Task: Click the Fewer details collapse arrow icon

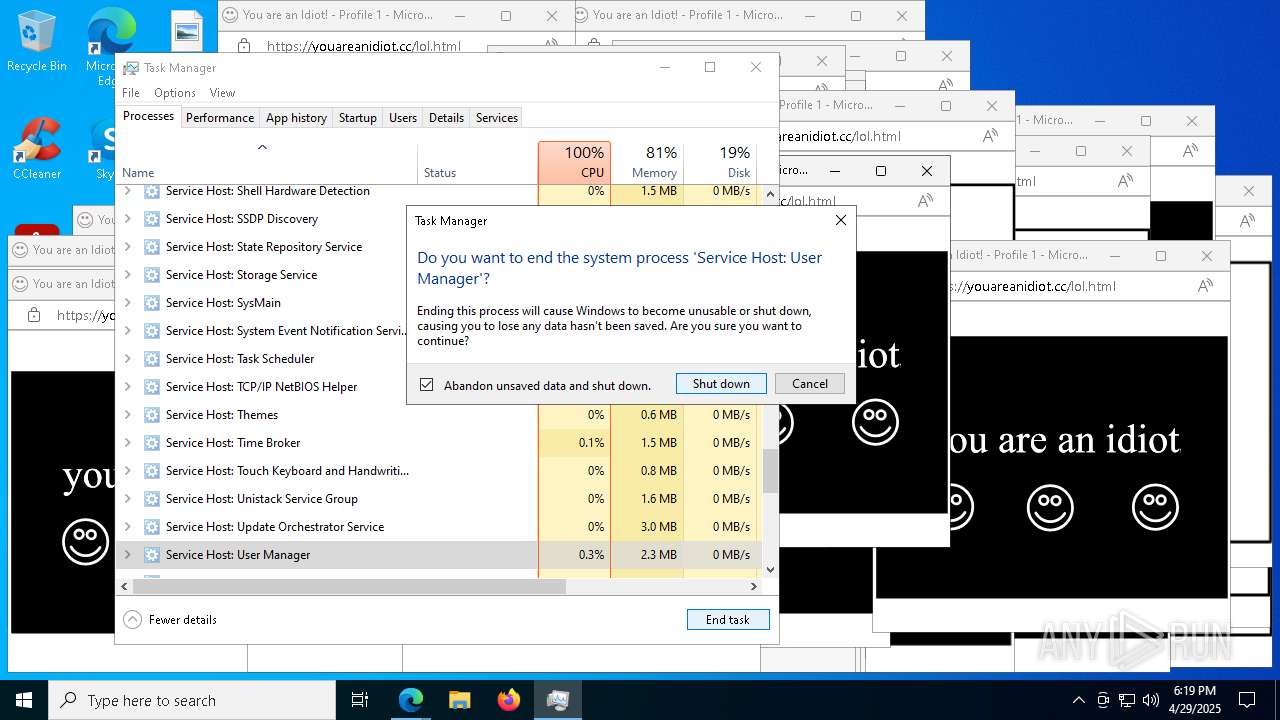Action: 132,620
